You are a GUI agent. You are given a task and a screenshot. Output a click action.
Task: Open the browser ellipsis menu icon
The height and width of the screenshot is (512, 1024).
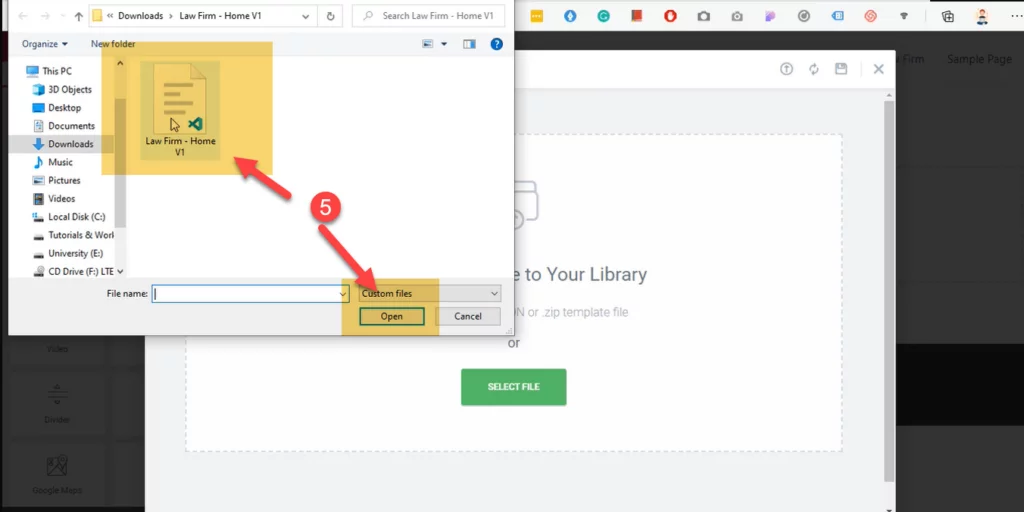1016,16
